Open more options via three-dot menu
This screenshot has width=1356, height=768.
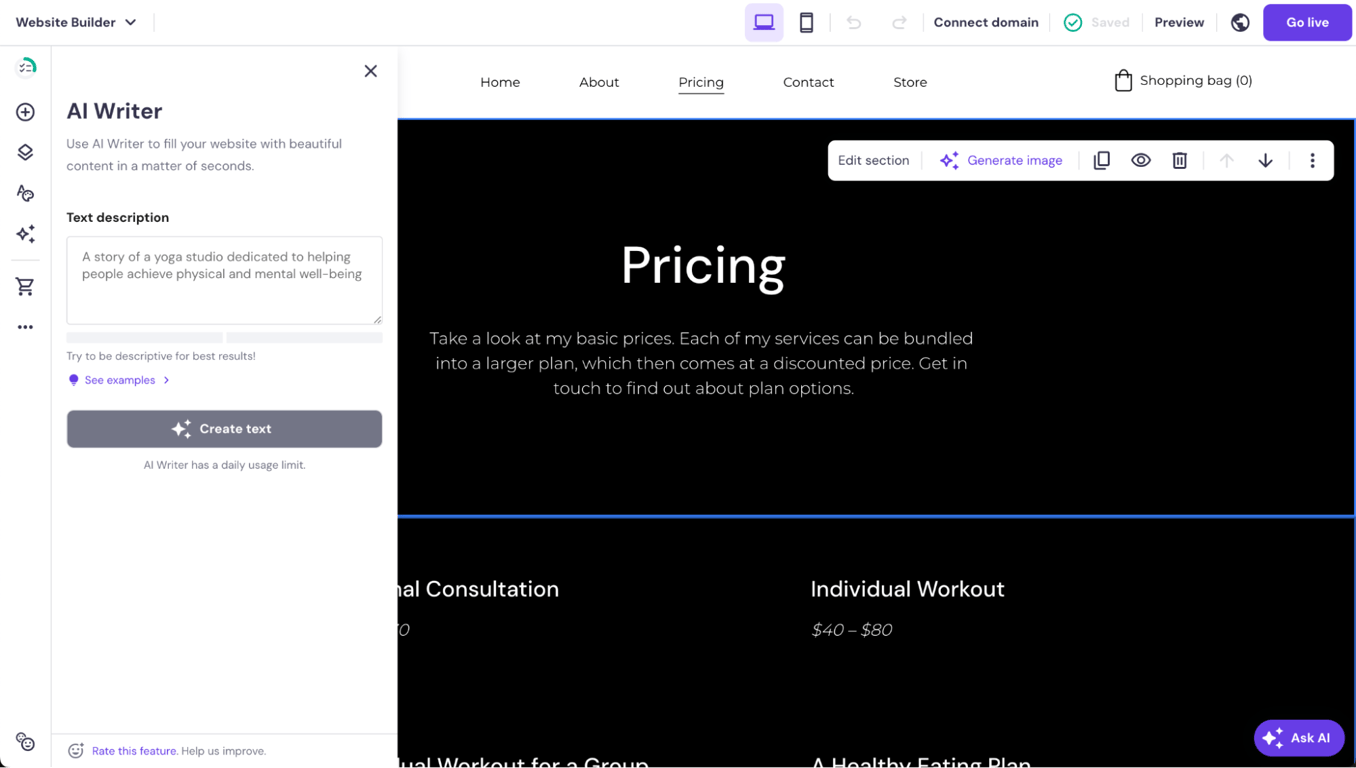(1312, 160)
